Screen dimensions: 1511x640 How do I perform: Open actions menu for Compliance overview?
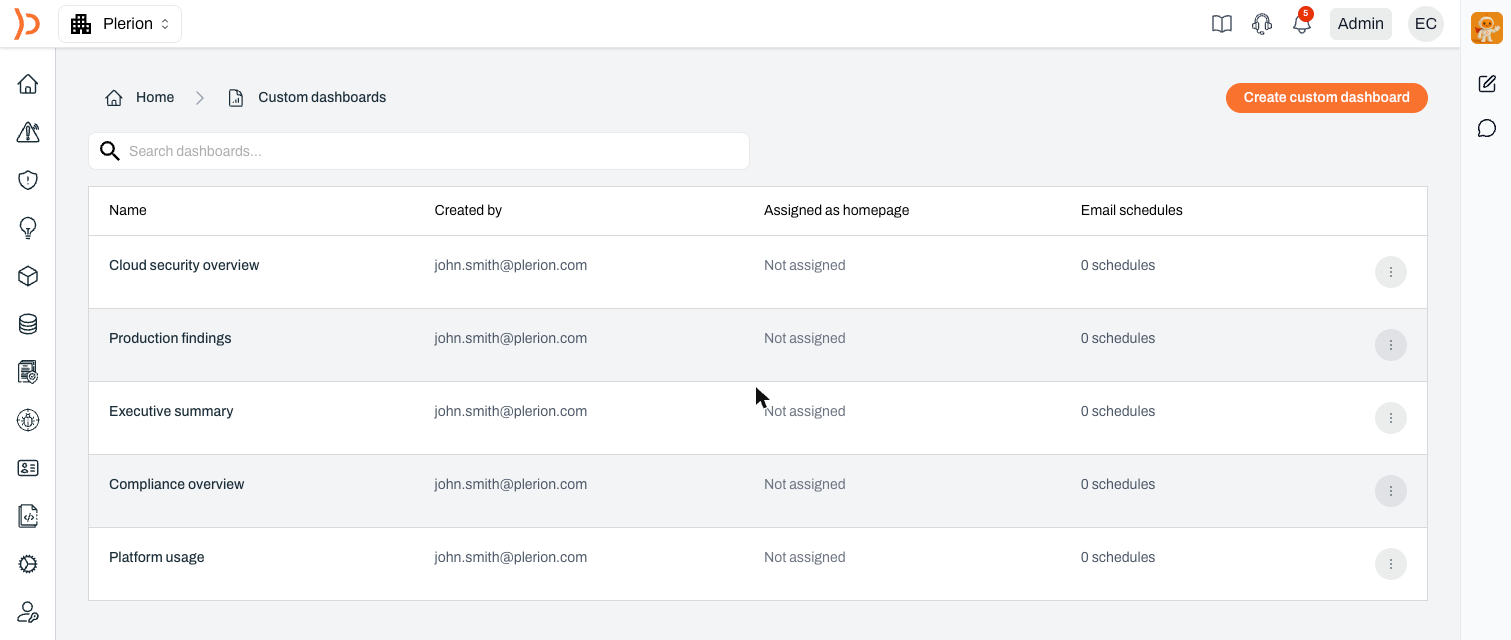(1390, 491)
